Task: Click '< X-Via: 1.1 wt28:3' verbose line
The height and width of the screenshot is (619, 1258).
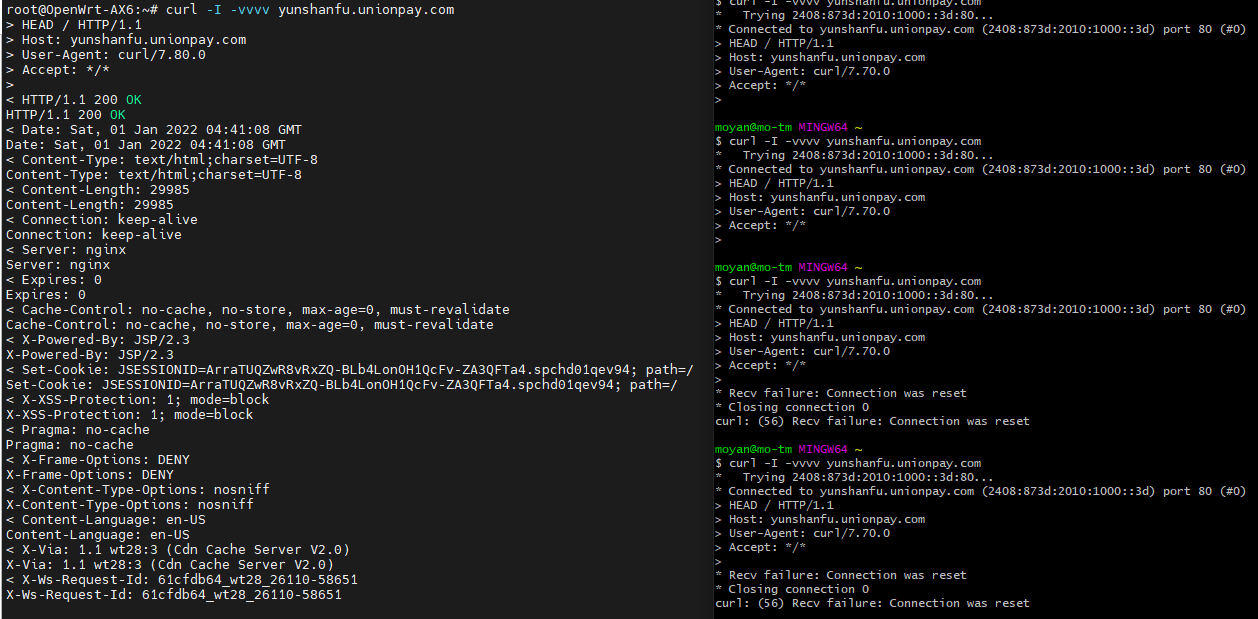Action: (177, 550)
